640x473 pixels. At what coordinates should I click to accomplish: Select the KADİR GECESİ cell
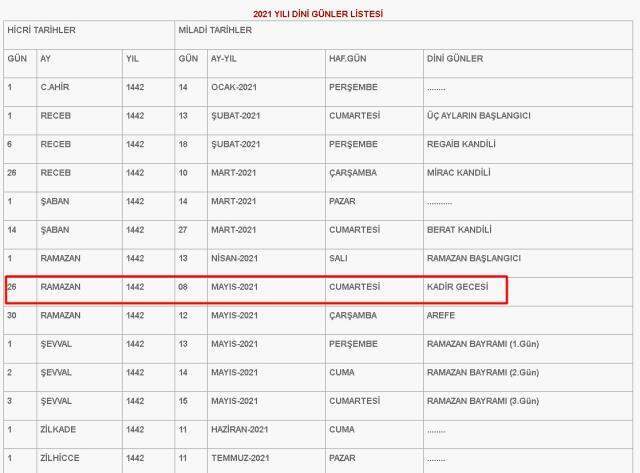[528, 292]
